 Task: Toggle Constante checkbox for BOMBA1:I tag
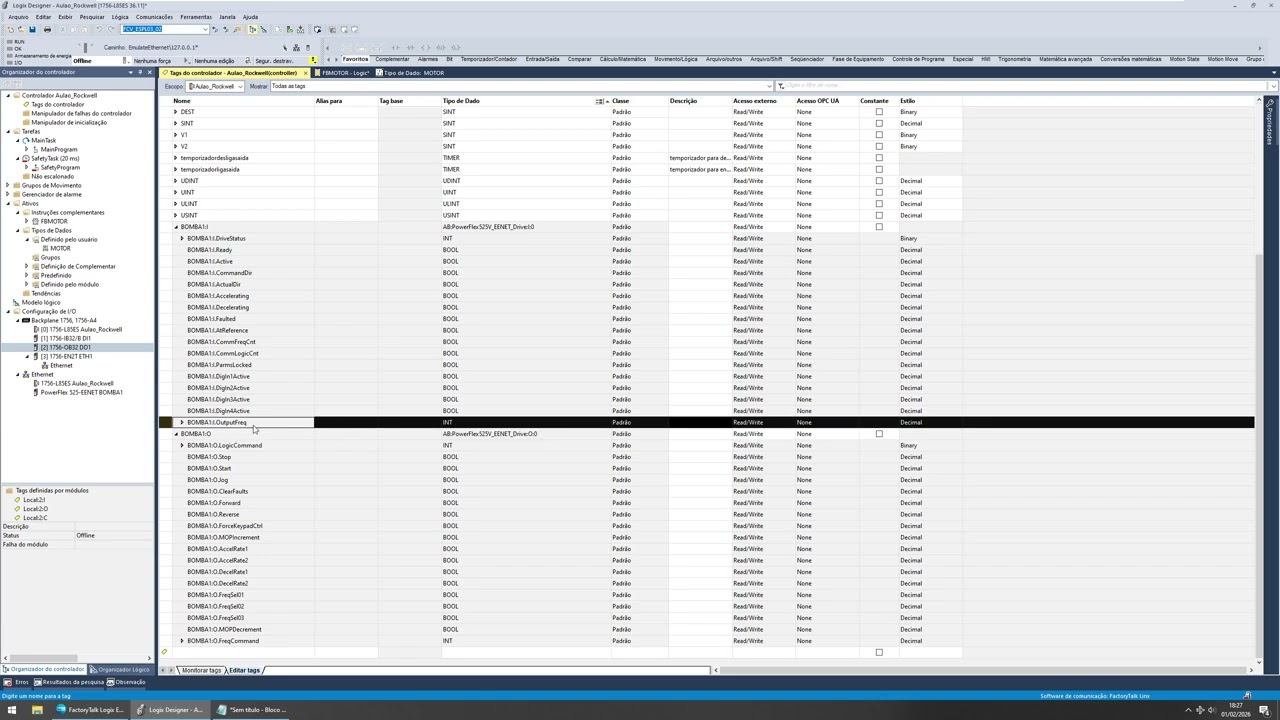tap(879, 227)
